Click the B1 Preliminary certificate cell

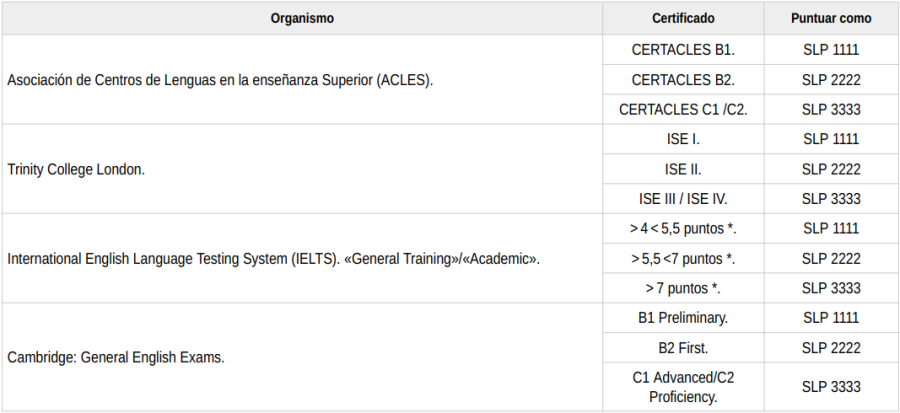pyautogui.click(x=683, y=319)
